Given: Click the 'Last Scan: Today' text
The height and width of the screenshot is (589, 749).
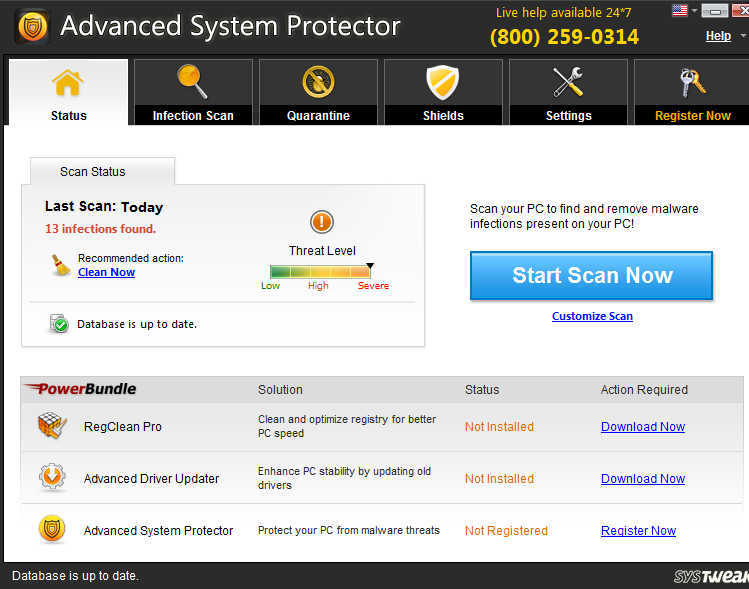Looking at the screenshot, I should pos(104,207).
